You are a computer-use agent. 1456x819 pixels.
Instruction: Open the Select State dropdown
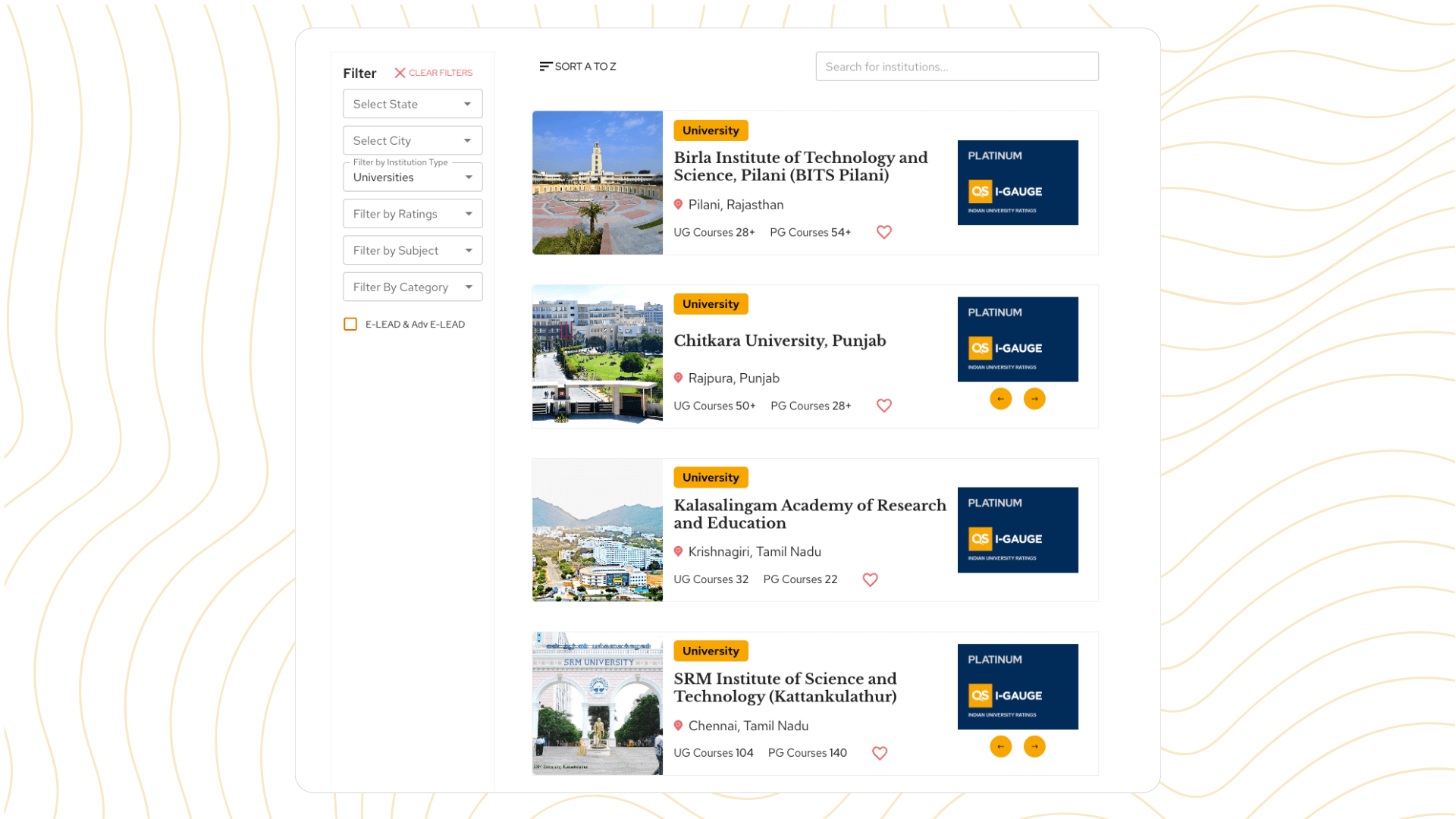click(413, 104)
